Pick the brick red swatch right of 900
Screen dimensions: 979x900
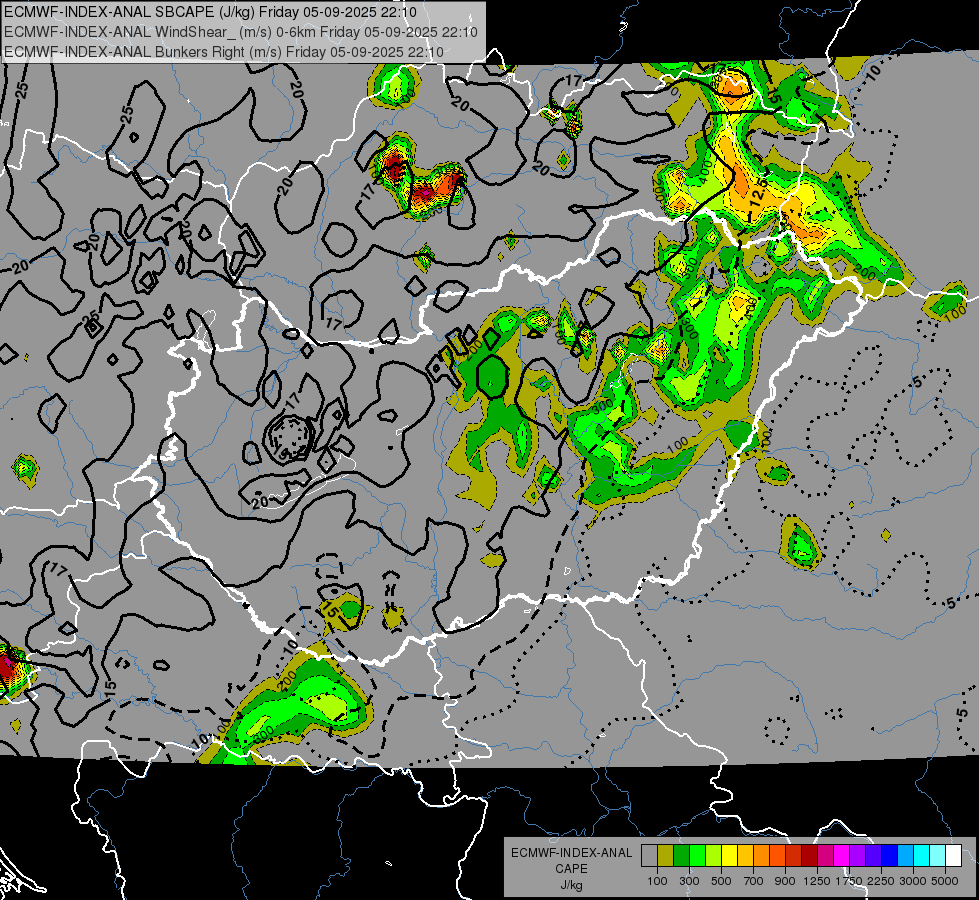pos(794,856)
